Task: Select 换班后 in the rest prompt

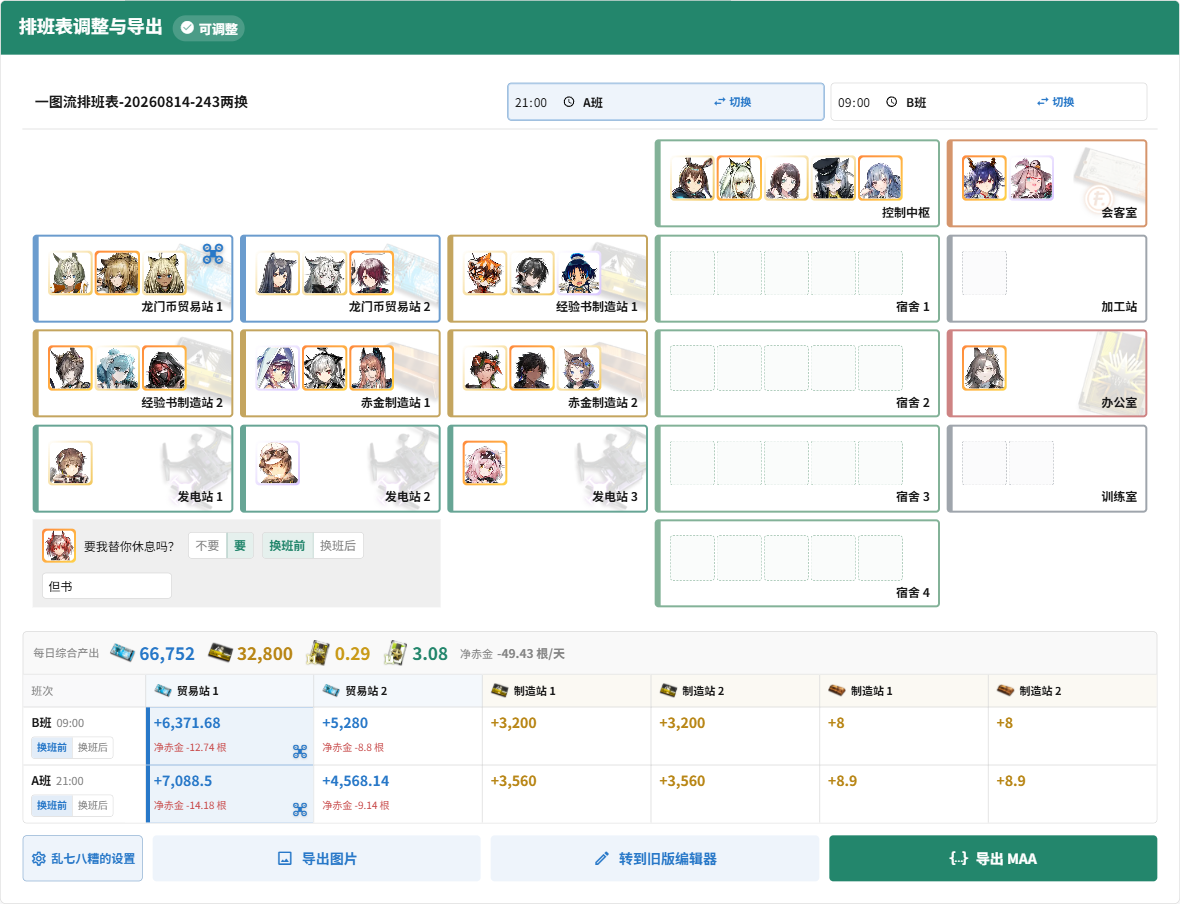Action: (x=338, y=546)
